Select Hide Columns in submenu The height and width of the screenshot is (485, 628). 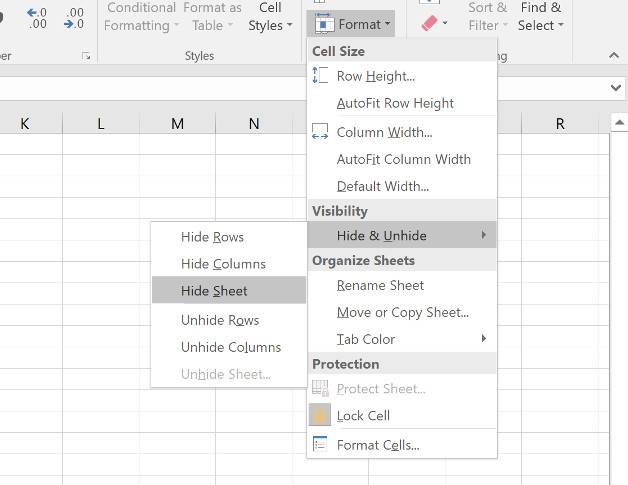(229, 264)
